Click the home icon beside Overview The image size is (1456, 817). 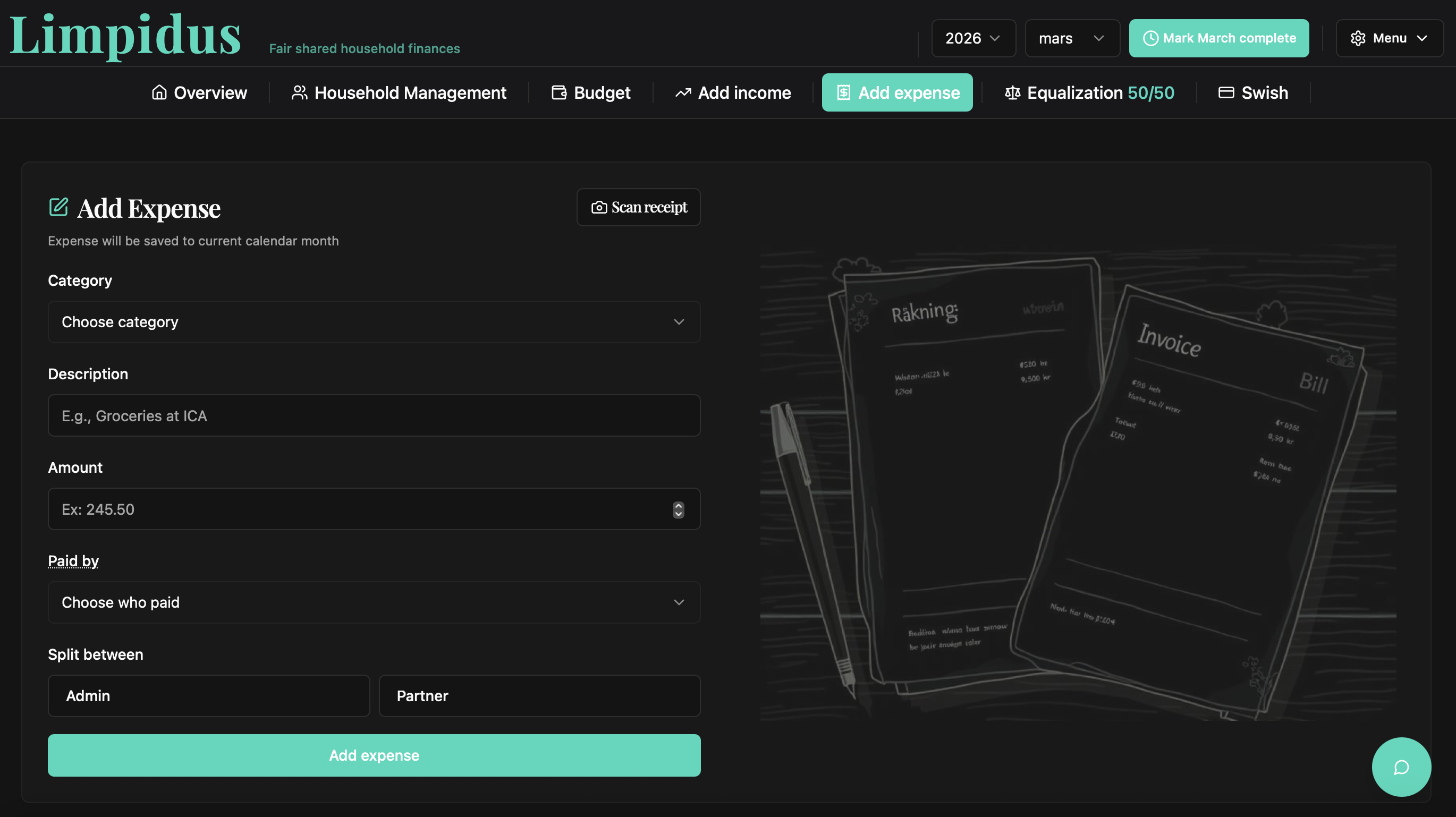(x=159, y=92)
